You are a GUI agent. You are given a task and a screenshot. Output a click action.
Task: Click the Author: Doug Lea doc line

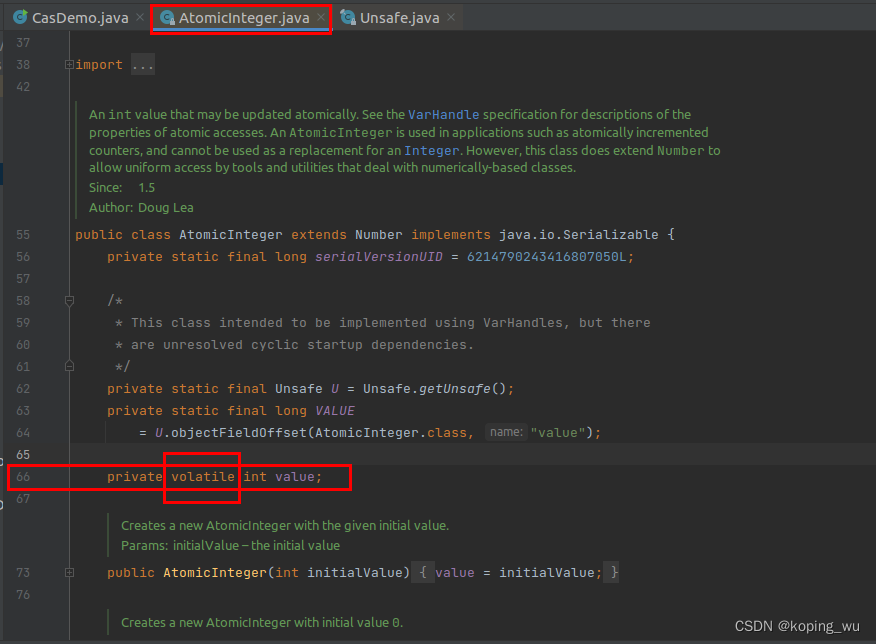coord(141,208)
